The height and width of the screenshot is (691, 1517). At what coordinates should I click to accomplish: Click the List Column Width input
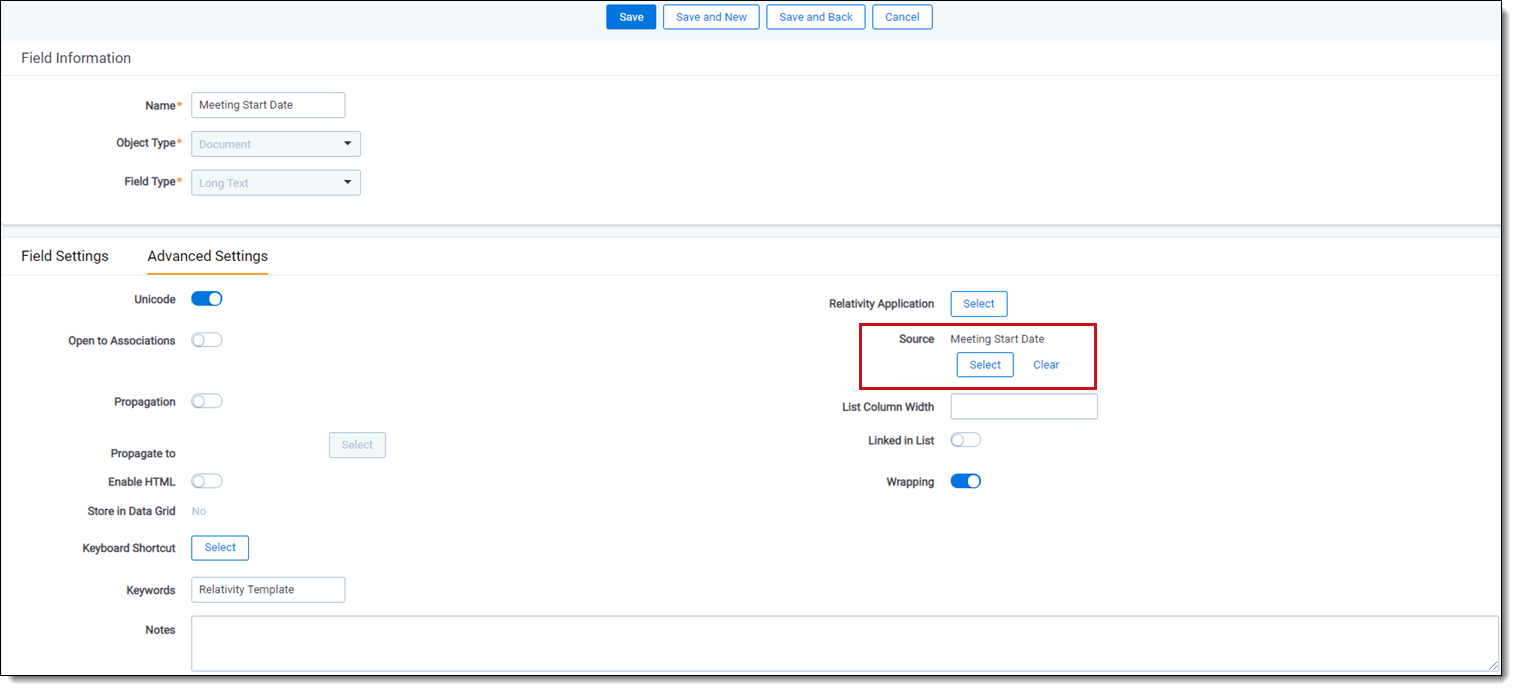pyautogui.click(x=1023, y=406)
